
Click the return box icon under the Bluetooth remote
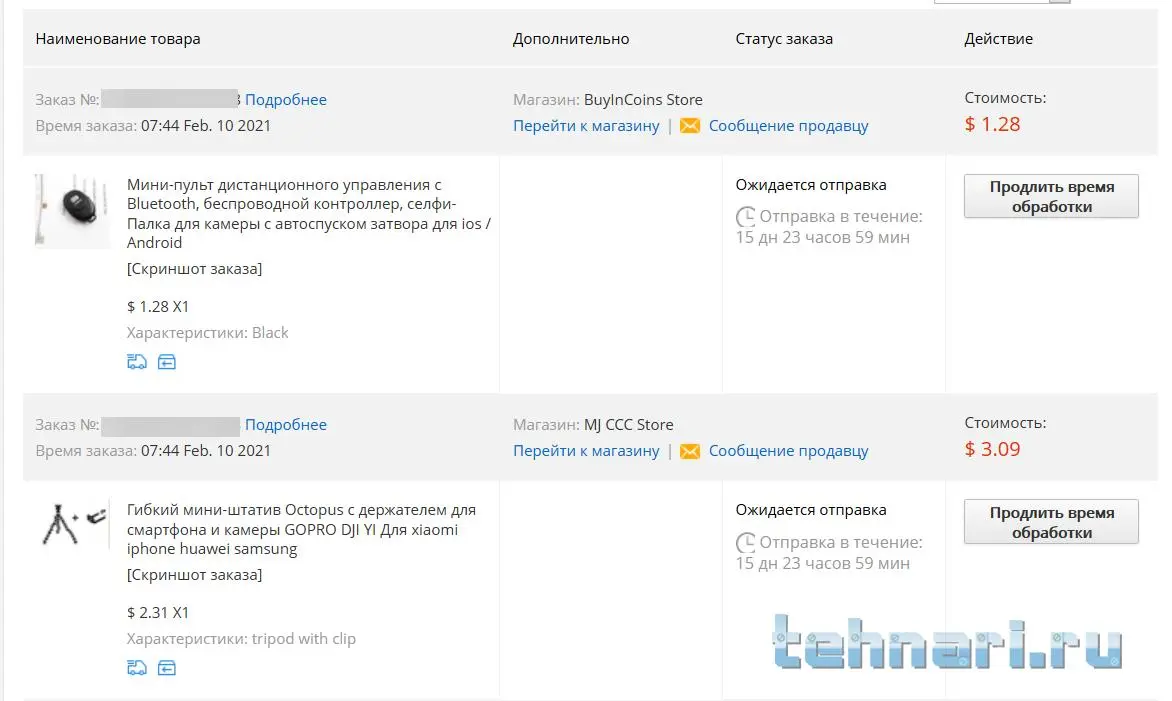point(167,362)
